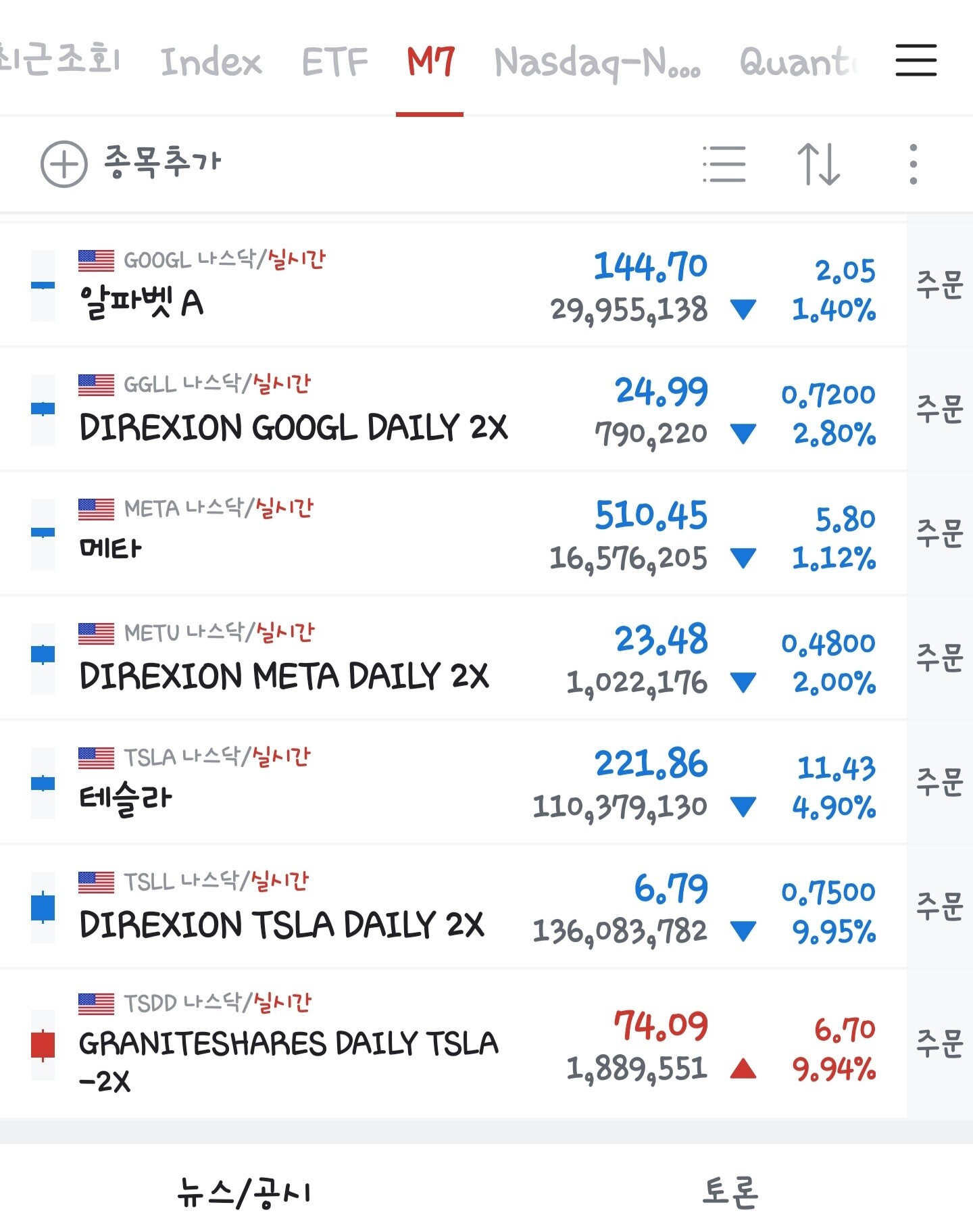The image size is (973, 1232).
Task: Tap the blue down-triangle on META row
Action: pos(743,558)
